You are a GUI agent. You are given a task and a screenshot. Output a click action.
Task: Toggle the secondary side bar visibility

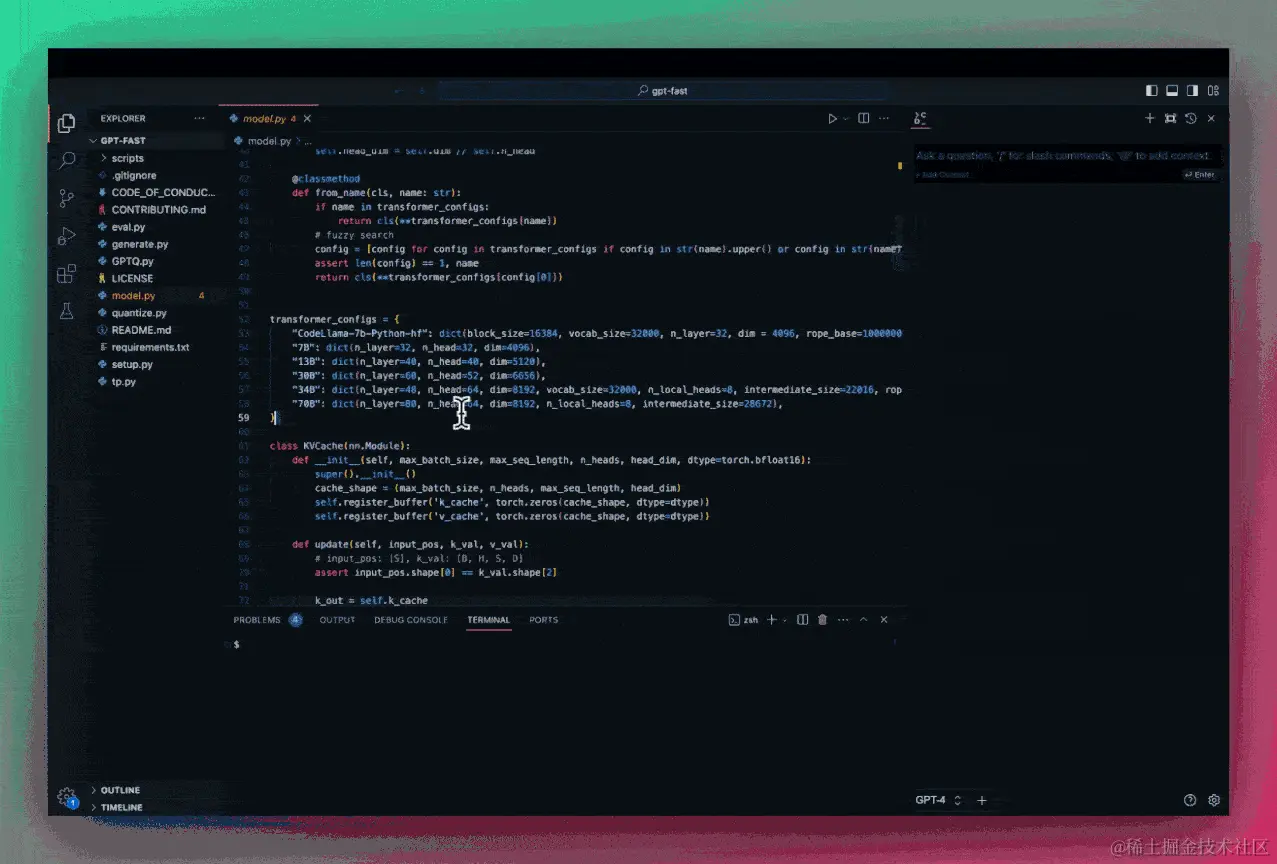1192,90
